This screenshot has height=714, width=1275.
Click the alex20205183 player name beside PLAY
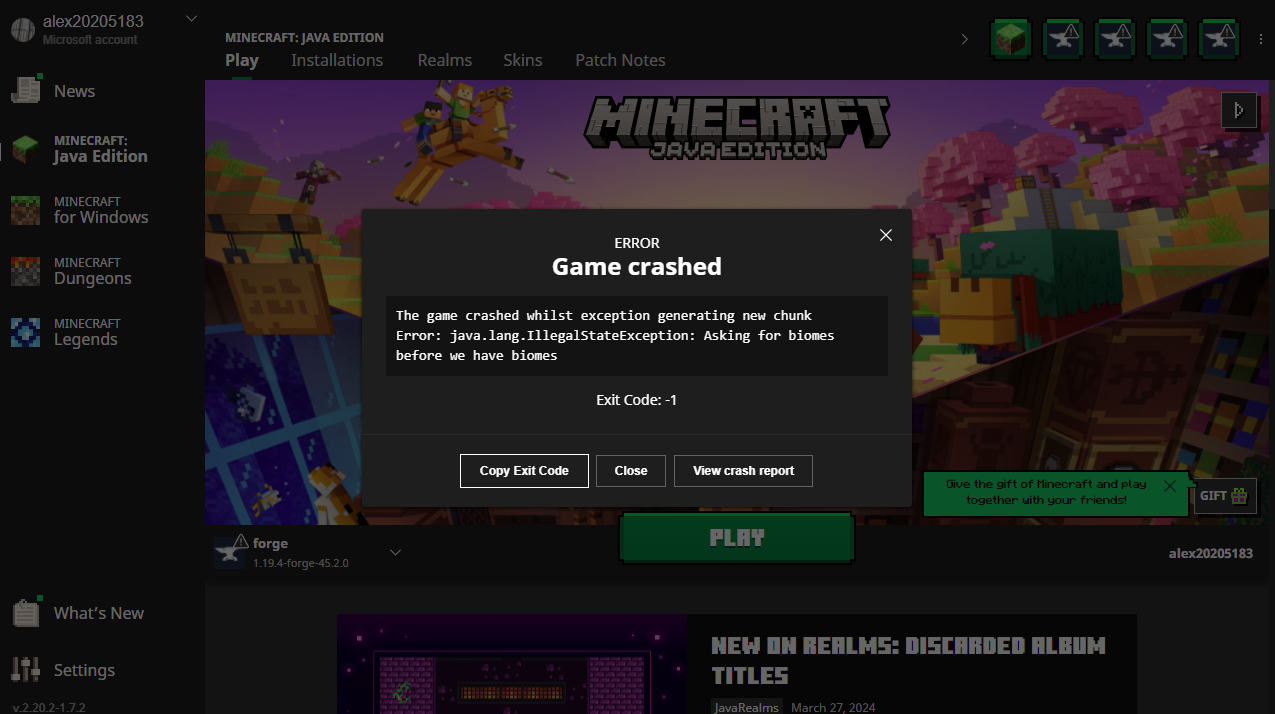(x=1210, y=553)
